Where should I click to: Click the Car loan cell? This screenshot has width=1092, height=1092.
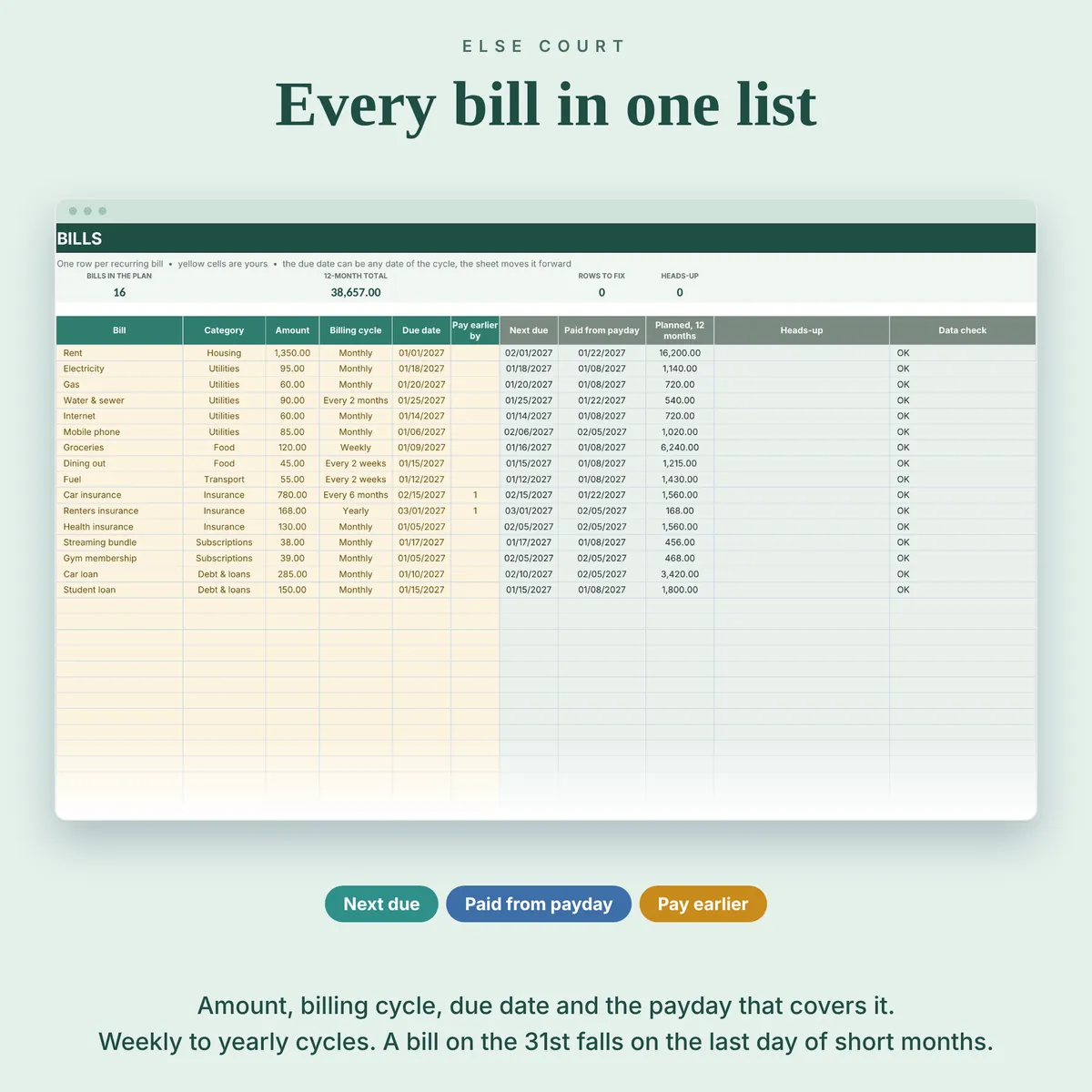coord(119,574)
